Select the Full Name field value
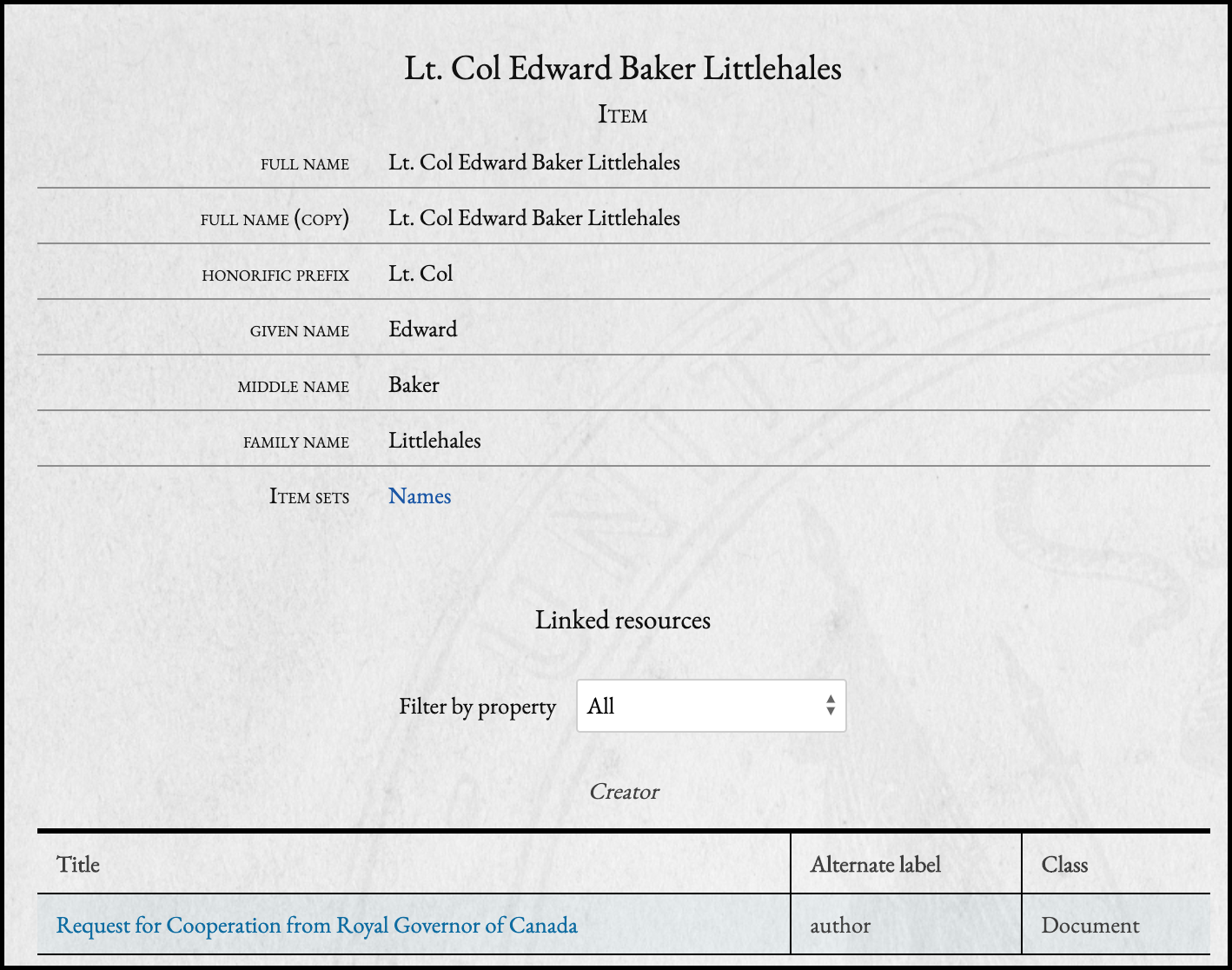1232x970 pixels. (534, 162)
